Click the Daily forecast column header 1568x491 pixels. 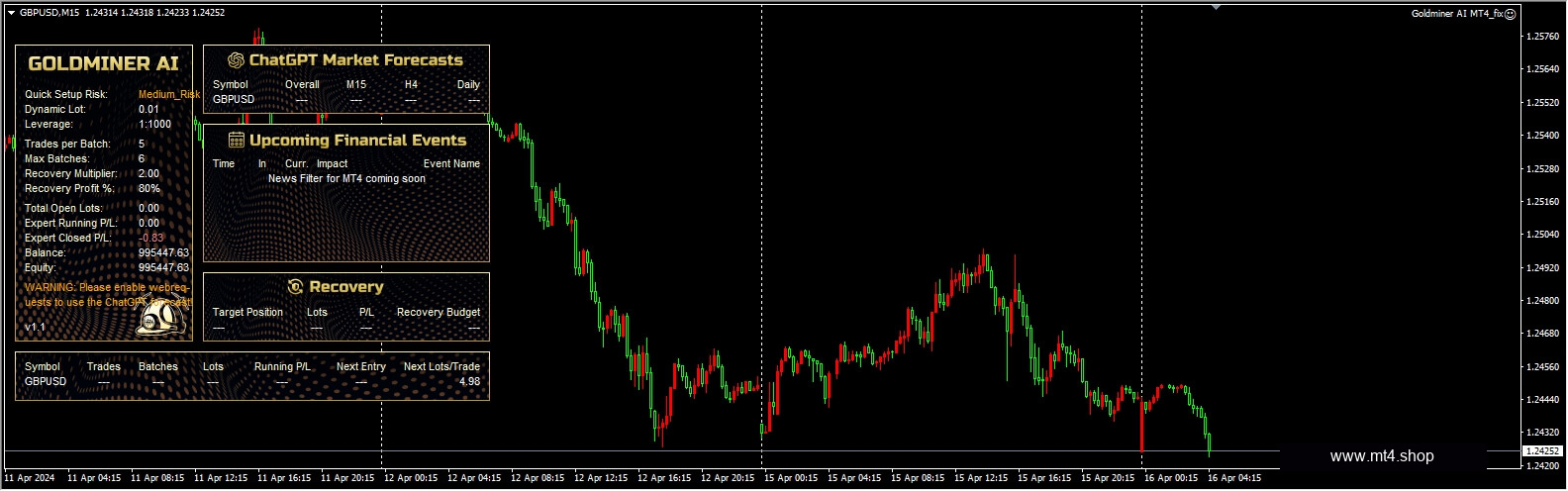coord(468,84)
